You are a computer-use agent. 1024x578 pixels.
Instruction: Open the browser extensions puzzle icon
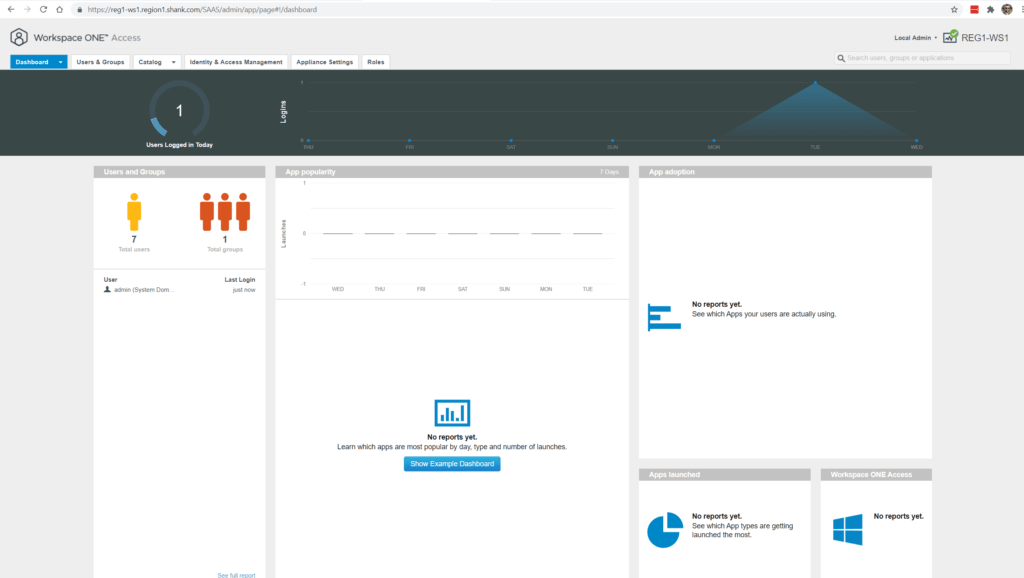click(x=990, y=9)
